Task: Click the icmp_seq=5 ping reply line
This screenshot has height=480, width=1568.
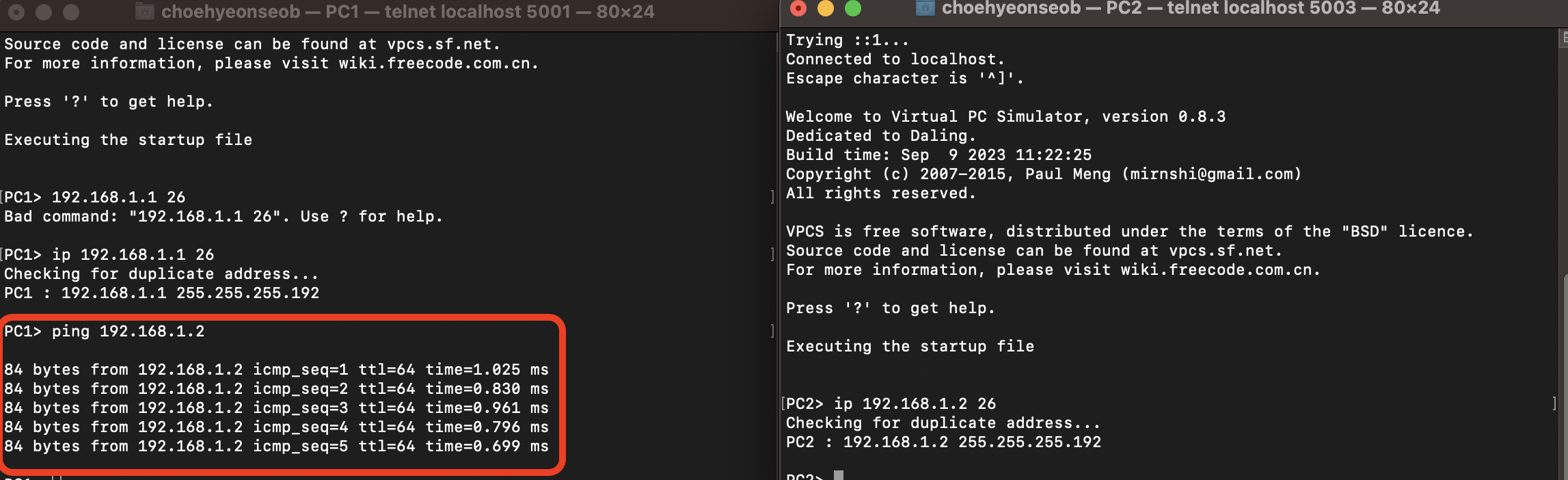Action: pos(276,446)
